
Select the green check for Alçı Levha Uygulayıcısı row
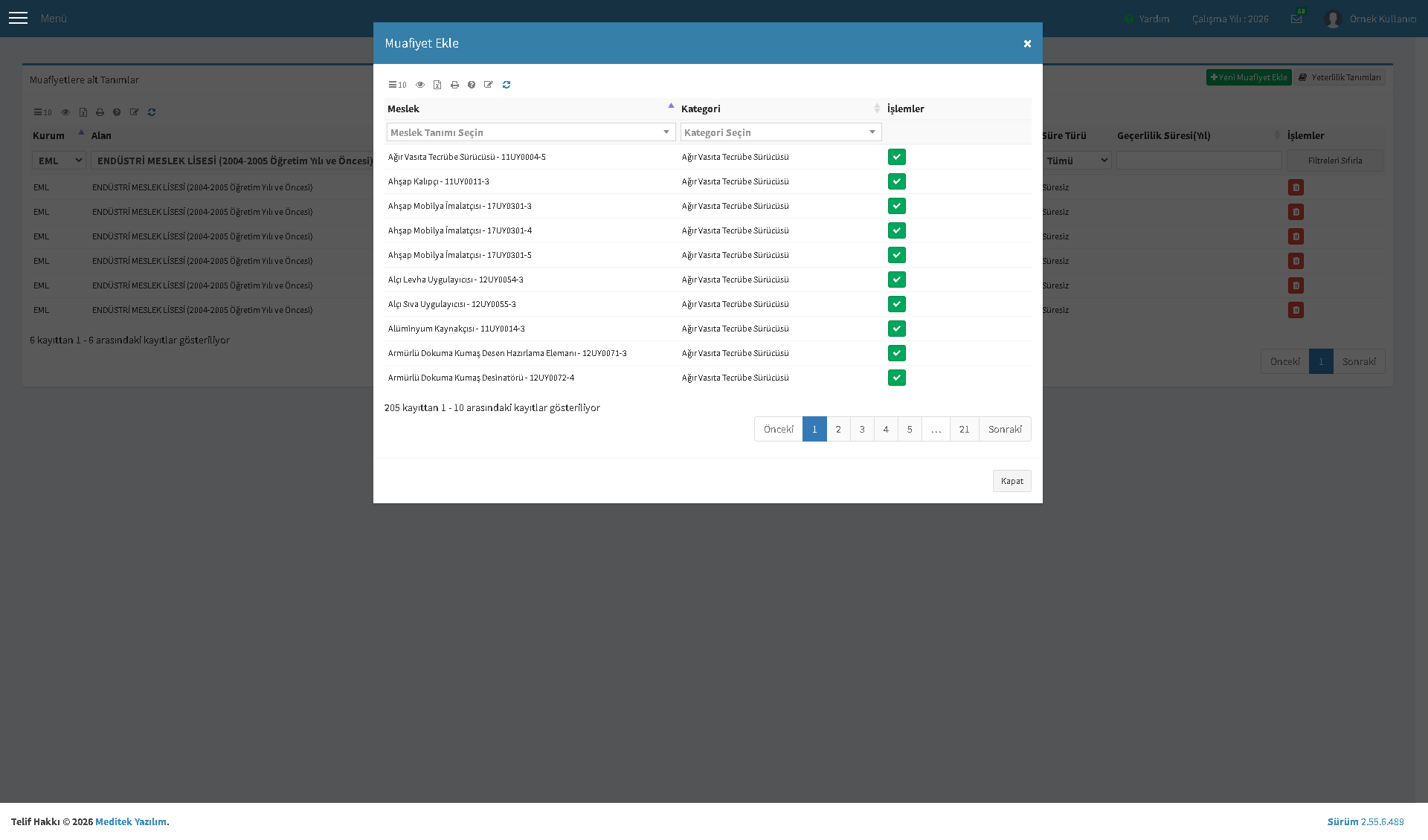(x=897, y=280)
